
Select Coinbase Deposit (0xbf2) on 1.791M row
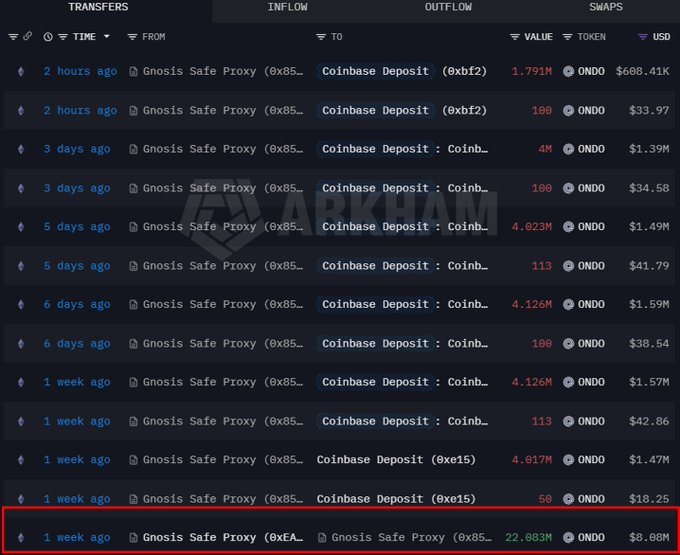402,71
